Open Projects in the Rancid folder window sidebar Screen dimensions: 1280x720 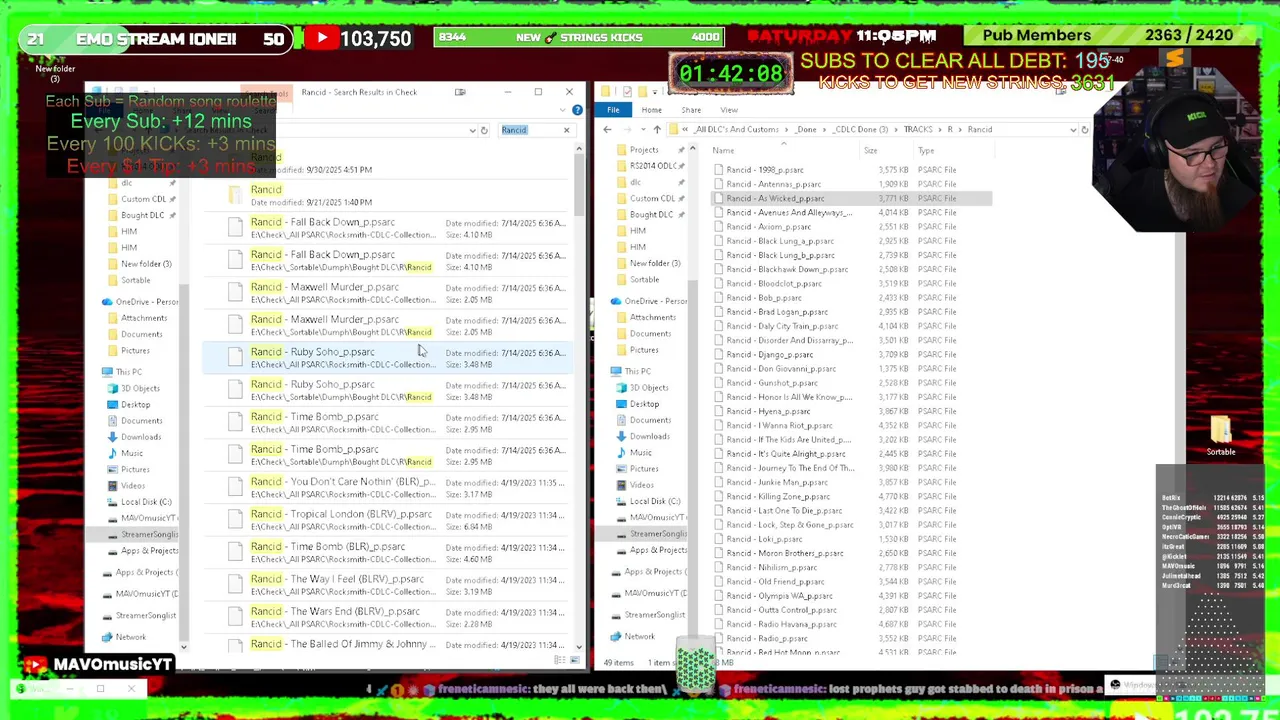(644, 150)
